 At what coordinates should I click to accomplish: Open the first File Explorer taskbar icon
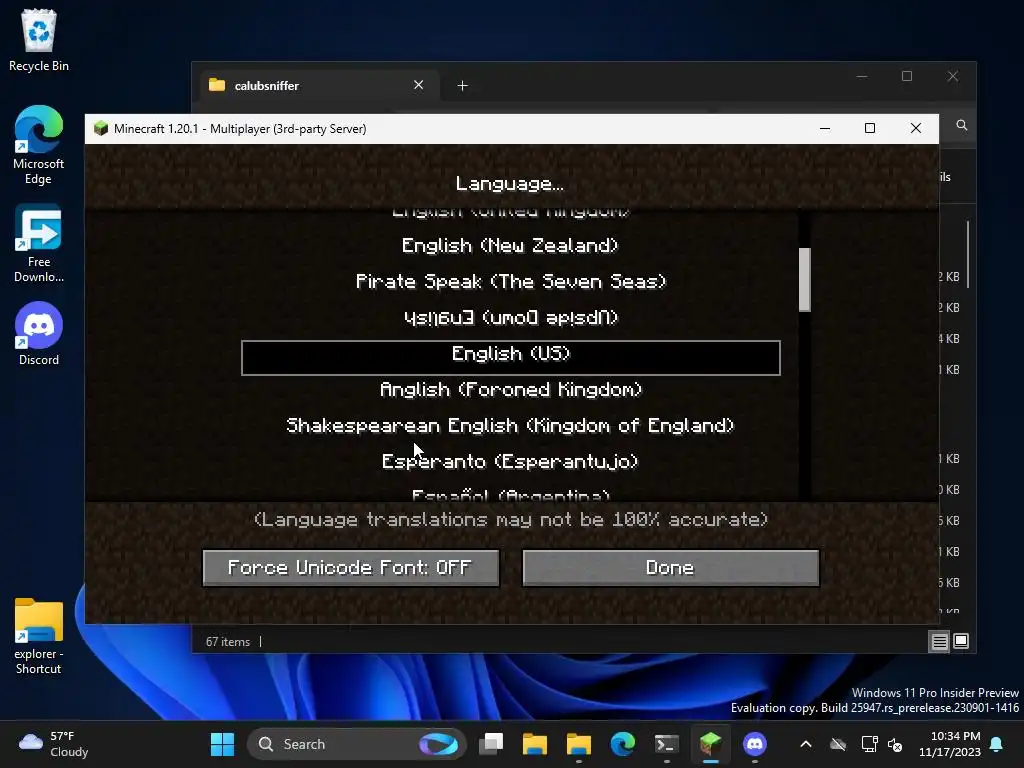click(x=535, y=744)
